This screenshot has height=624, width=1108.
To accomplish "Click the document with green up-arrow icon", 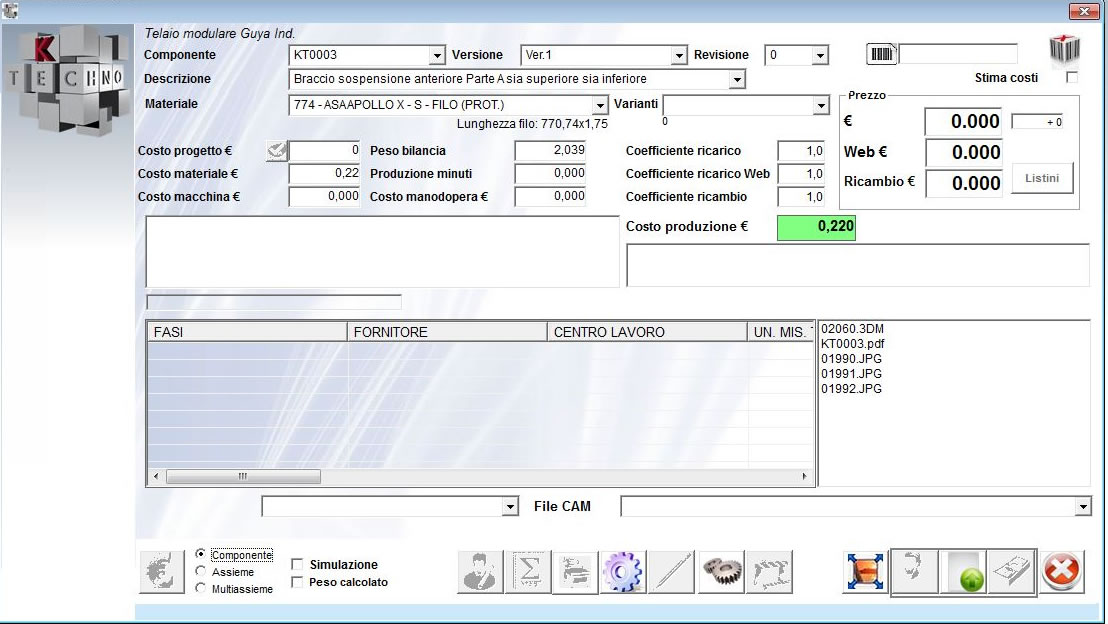I will pyautogui.click(x=963, y=571).
